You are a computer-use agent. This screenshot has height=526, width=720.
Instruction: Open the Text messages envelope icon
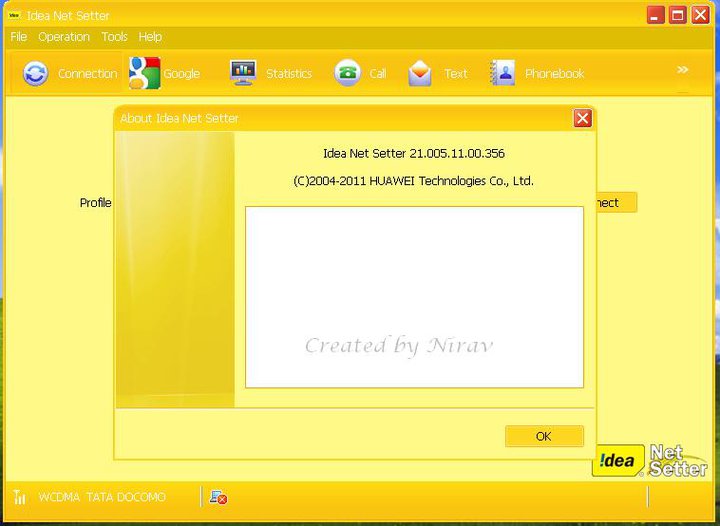420,73
